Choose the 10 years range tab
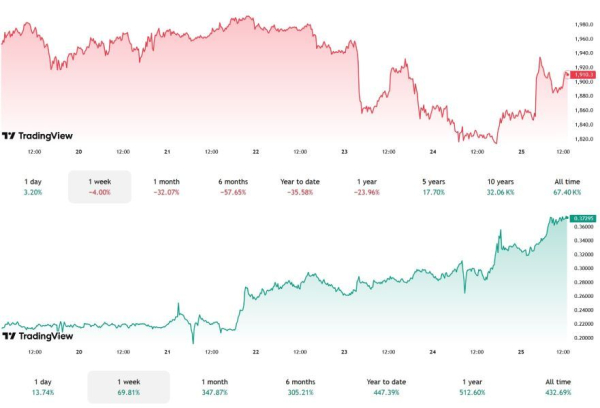Image resolution: width=600 pixels, height=408 pixels. (x=500, y=186)
